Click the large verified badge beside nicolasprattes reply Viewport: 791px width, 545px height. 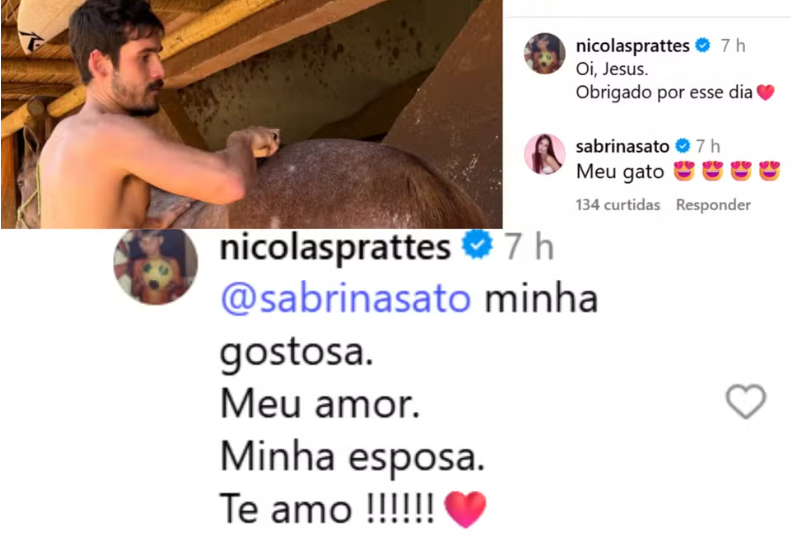pos(477,244)
